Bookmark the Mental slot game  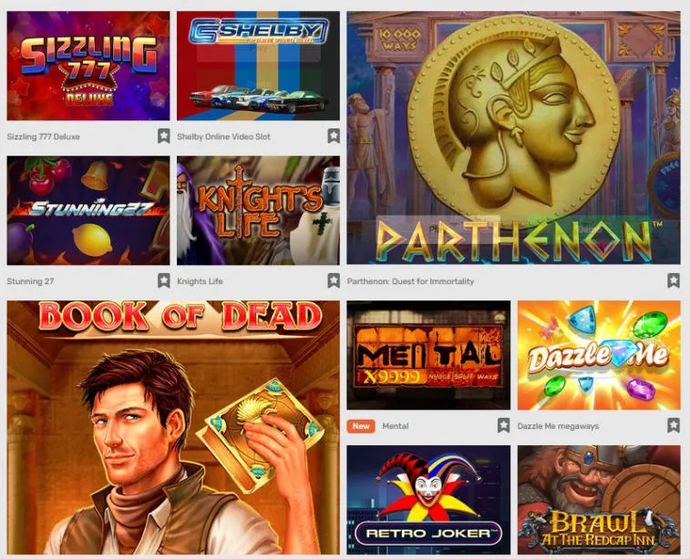pyautogui.click(x=503, y=425)
